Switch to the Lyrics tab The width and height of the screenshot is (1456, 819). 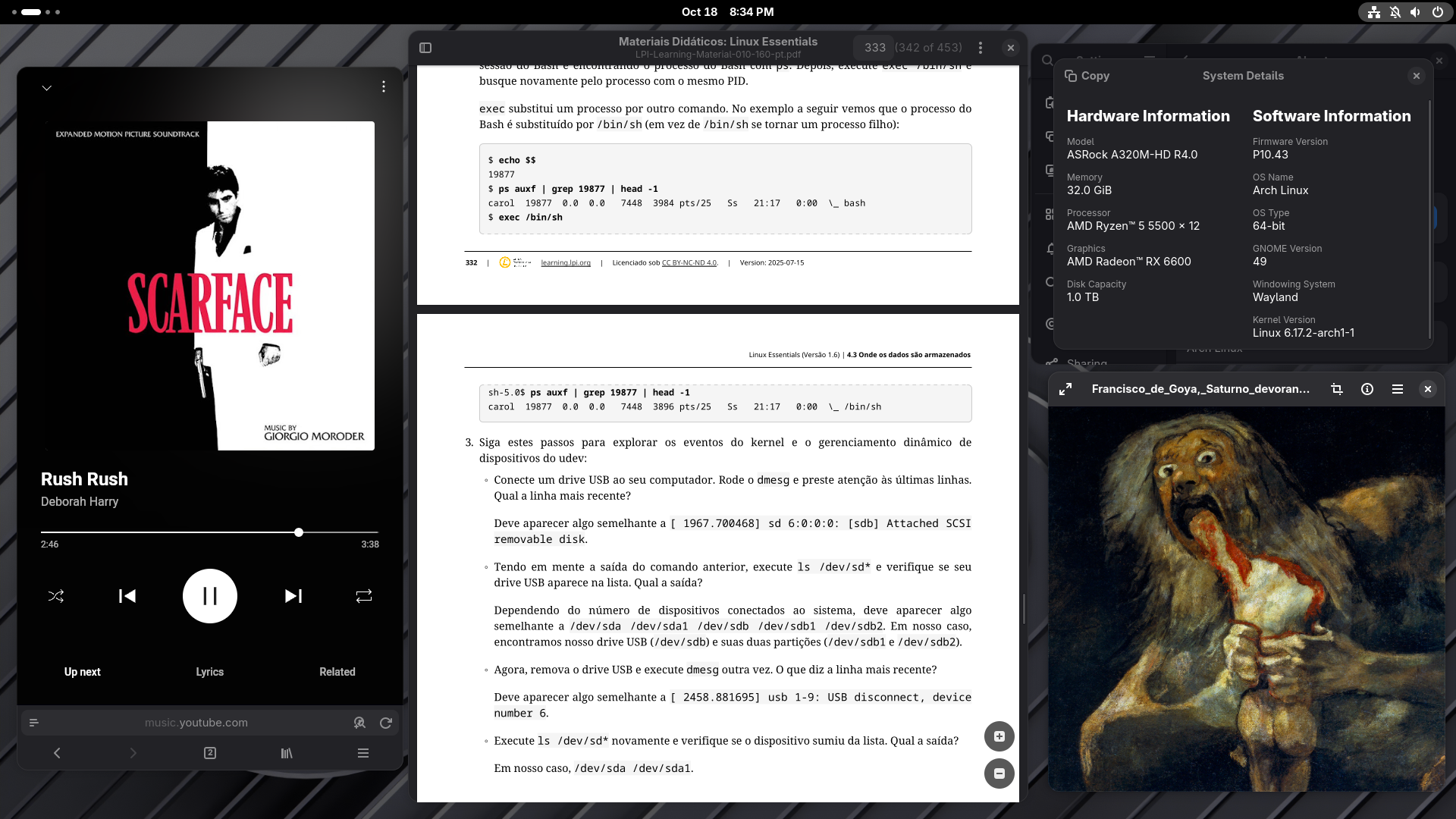coord(210,672)
